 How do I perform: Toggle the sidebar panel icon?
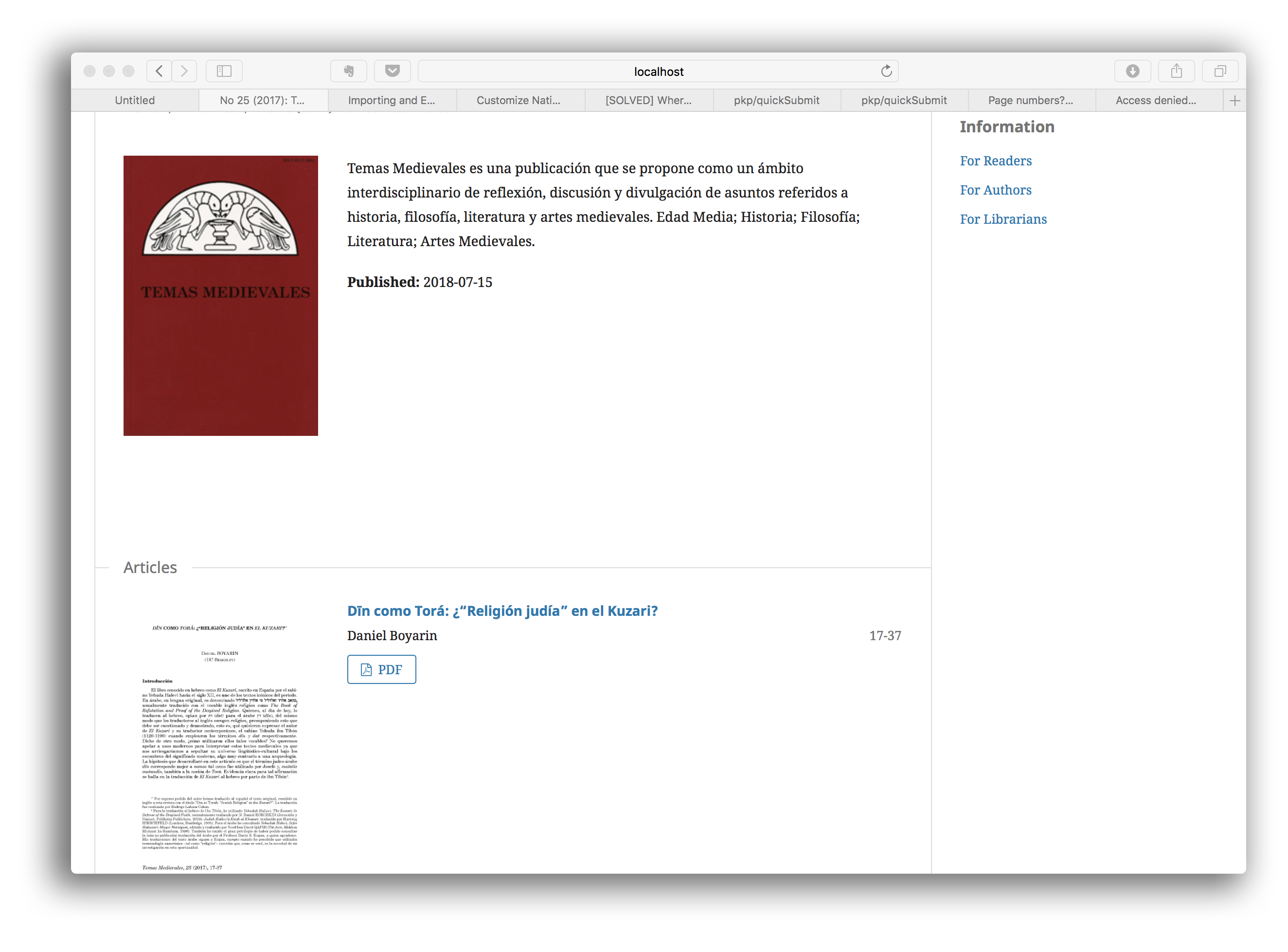(x=224, y=71)
